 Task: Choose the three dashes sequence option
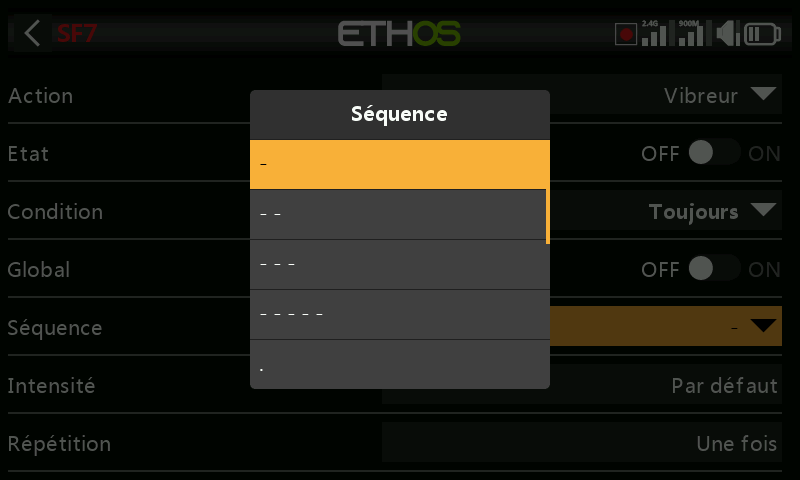pyautogui.click(x=399, y=264)
